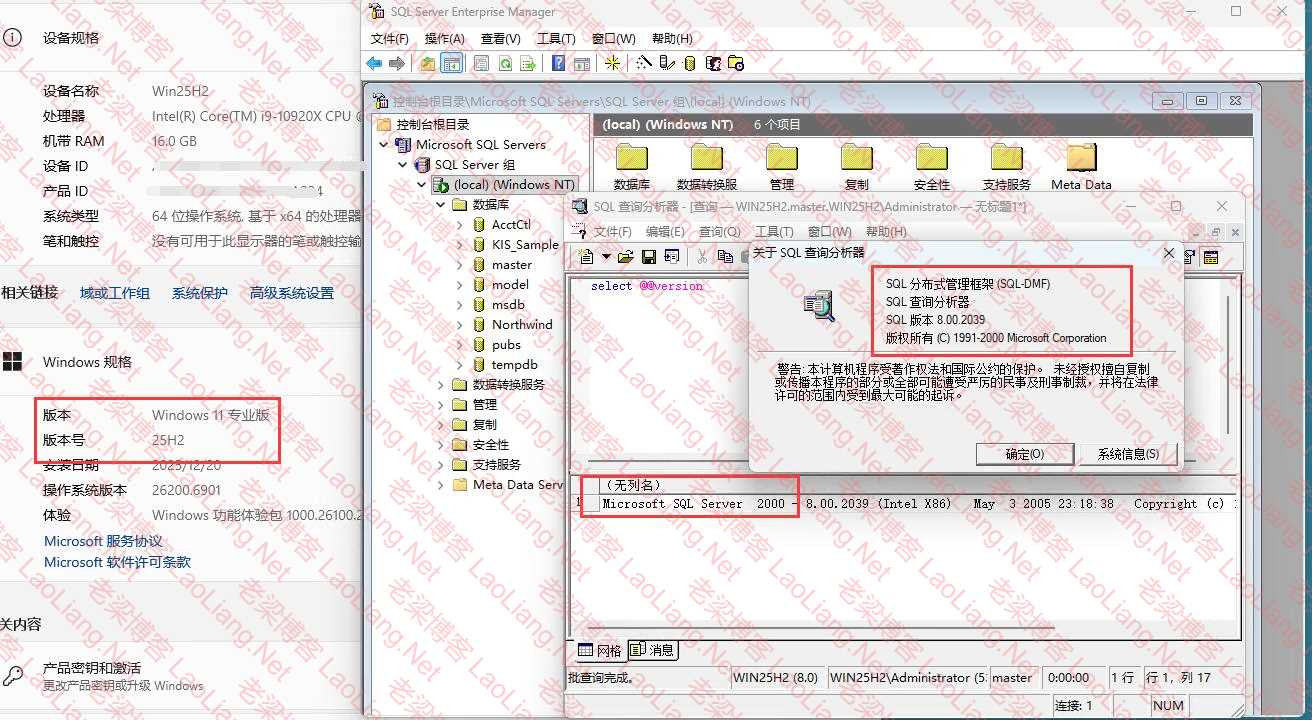Click the wizard wand toolbar icon
Image resolution: width=1312 pixels, height=720 pixels.
(x=643, y=63)
